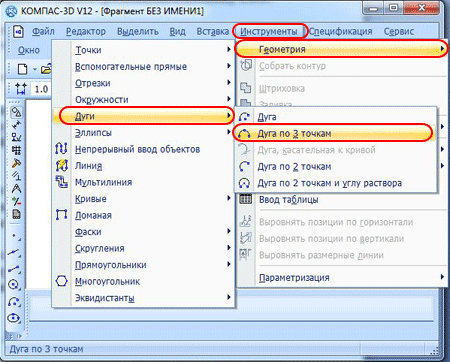This screenshot has width=450, height=362.
Task: Select the Auxiliary line tool in left toolbar
Action: (15, 253)
